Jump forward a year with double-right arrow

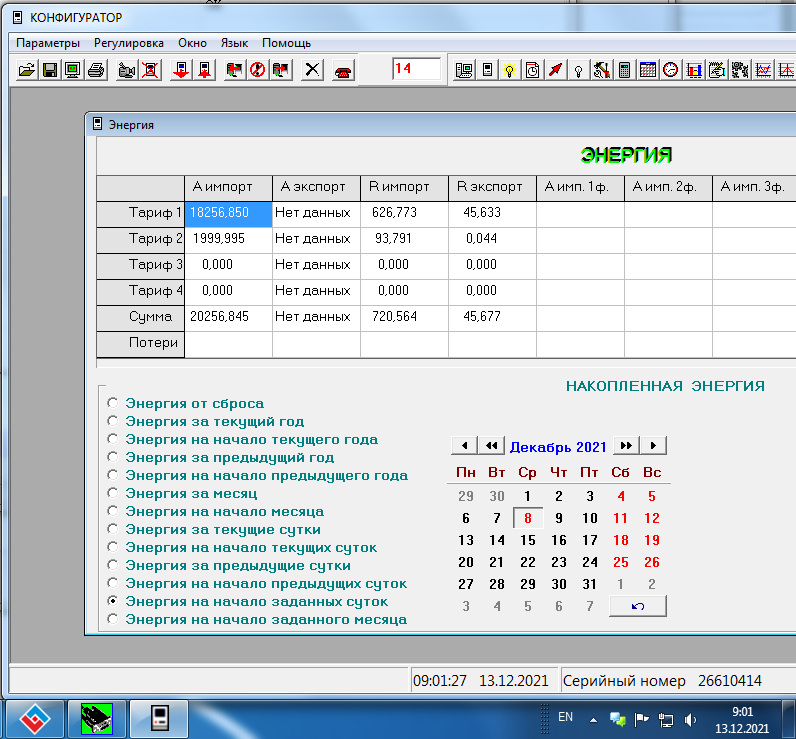[x=626, y=446]
